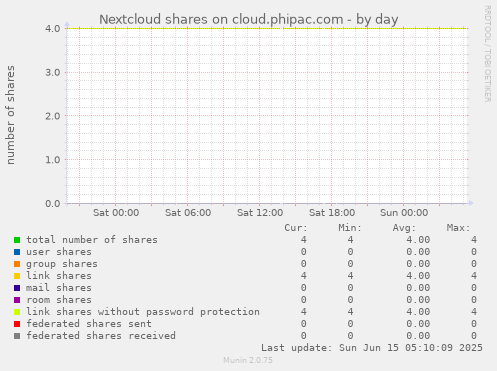The width and height of the screenshot is (497, 371).
Task: Click the 'Sat 12:00' time axis label
Action: 260,213
